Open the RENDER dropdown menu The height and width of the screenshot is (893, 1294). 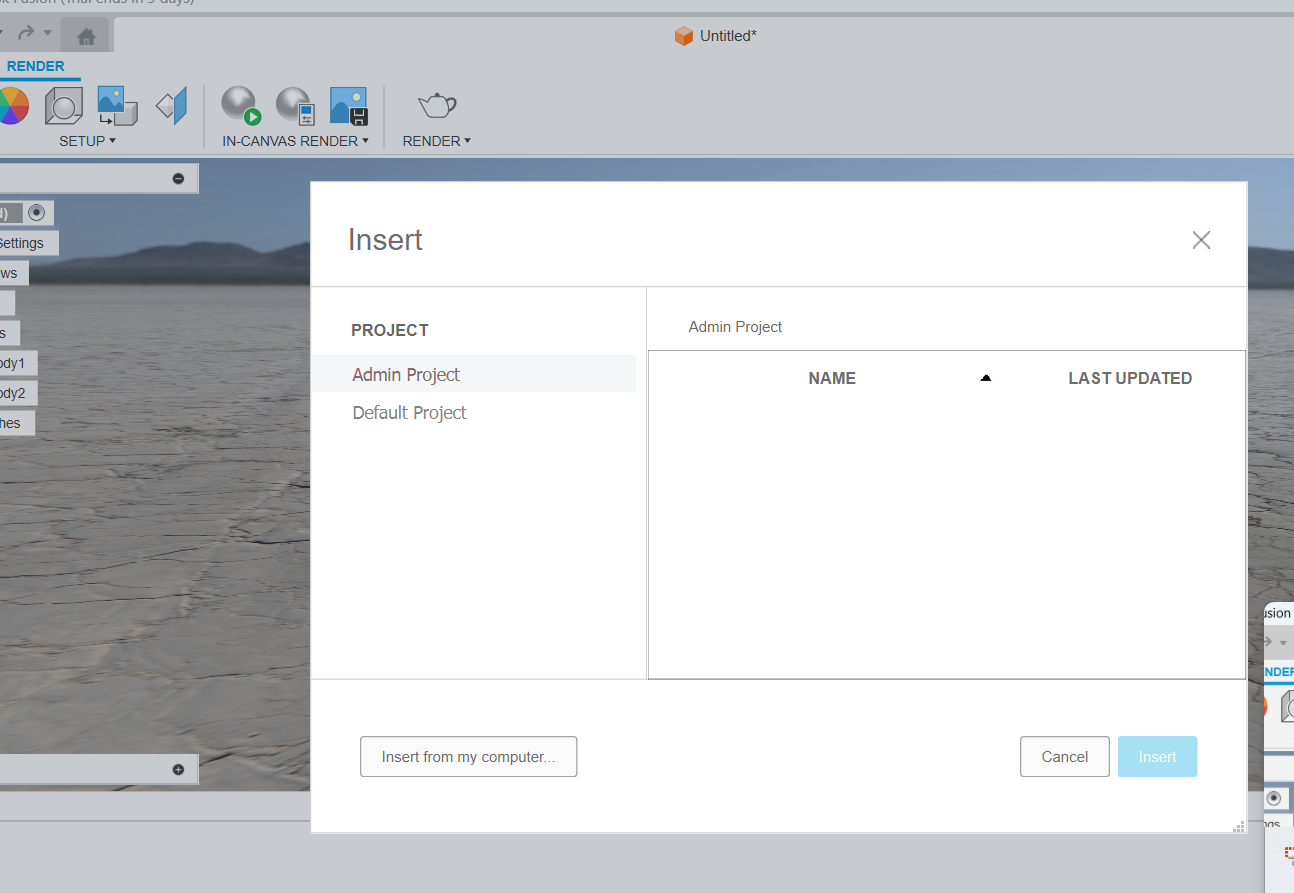(x=436, y=141)
